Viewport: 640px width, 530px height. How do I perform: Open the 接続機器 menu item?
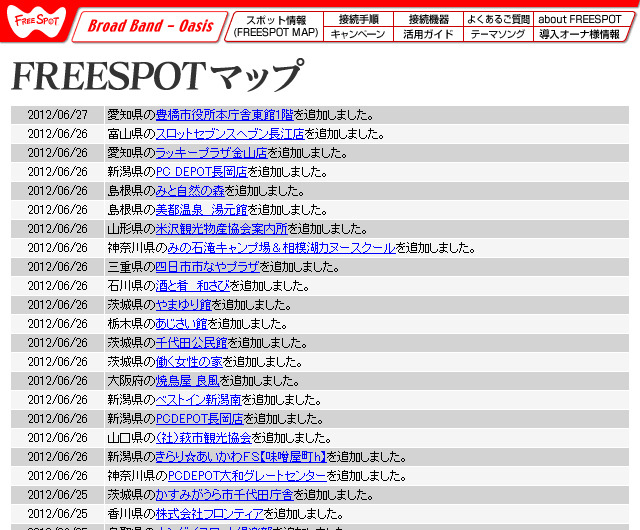point(429,19)
